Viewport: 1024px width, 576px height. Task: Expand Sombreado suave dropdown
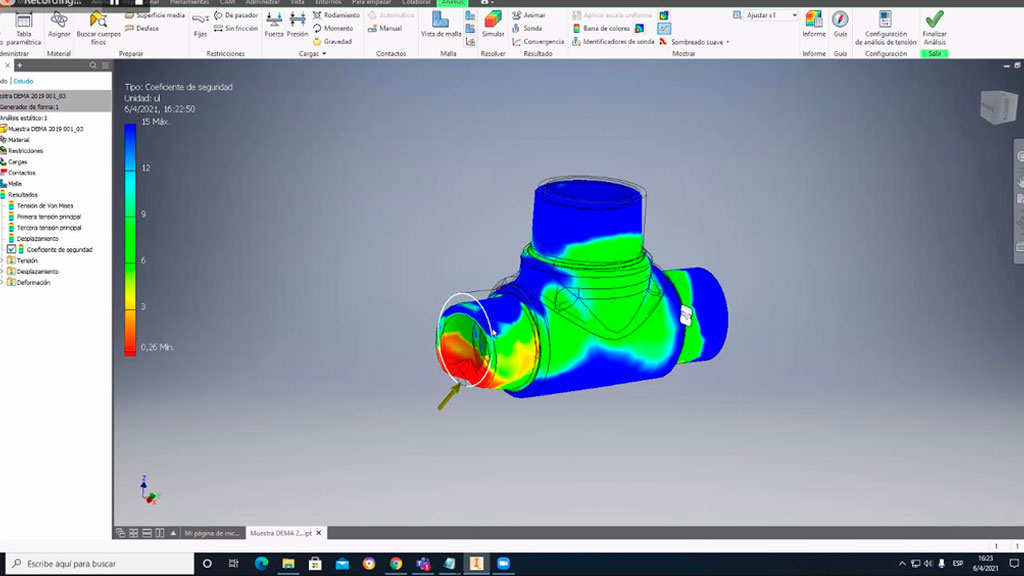click(x=727, y=42)
